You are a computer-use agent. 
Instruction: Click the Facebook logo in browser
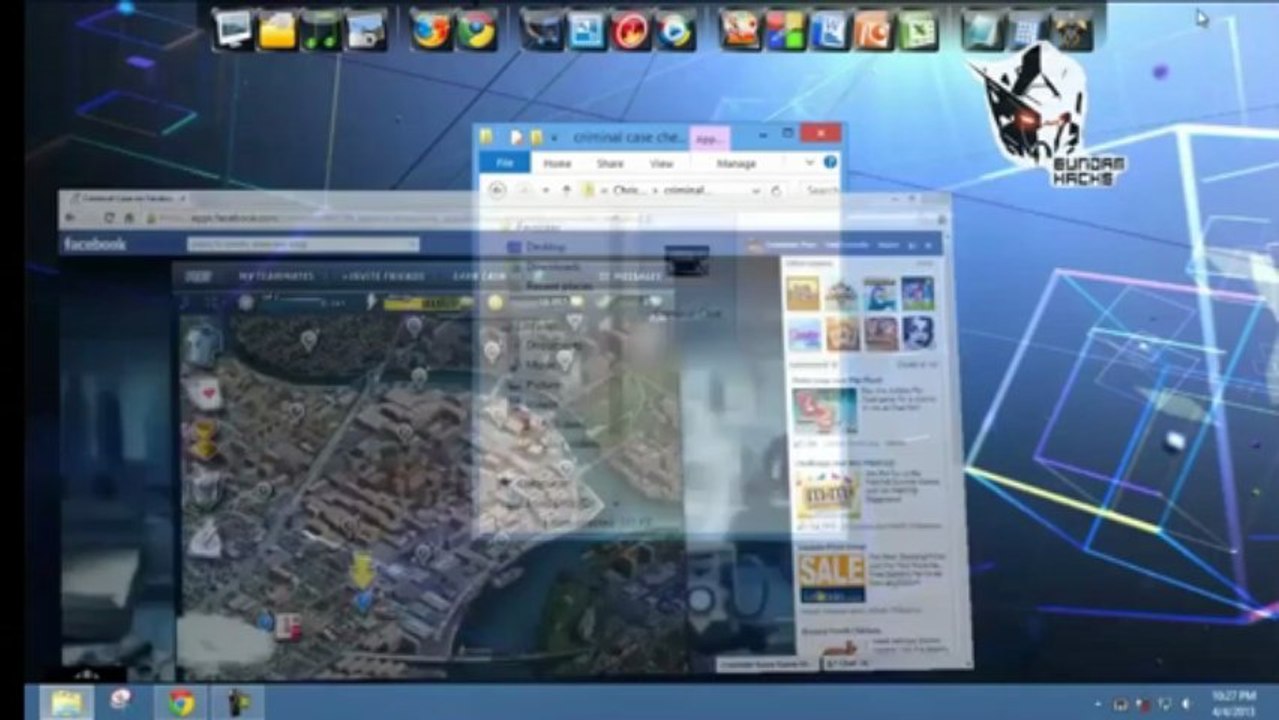pyautogui.click(x=95, y=244)
